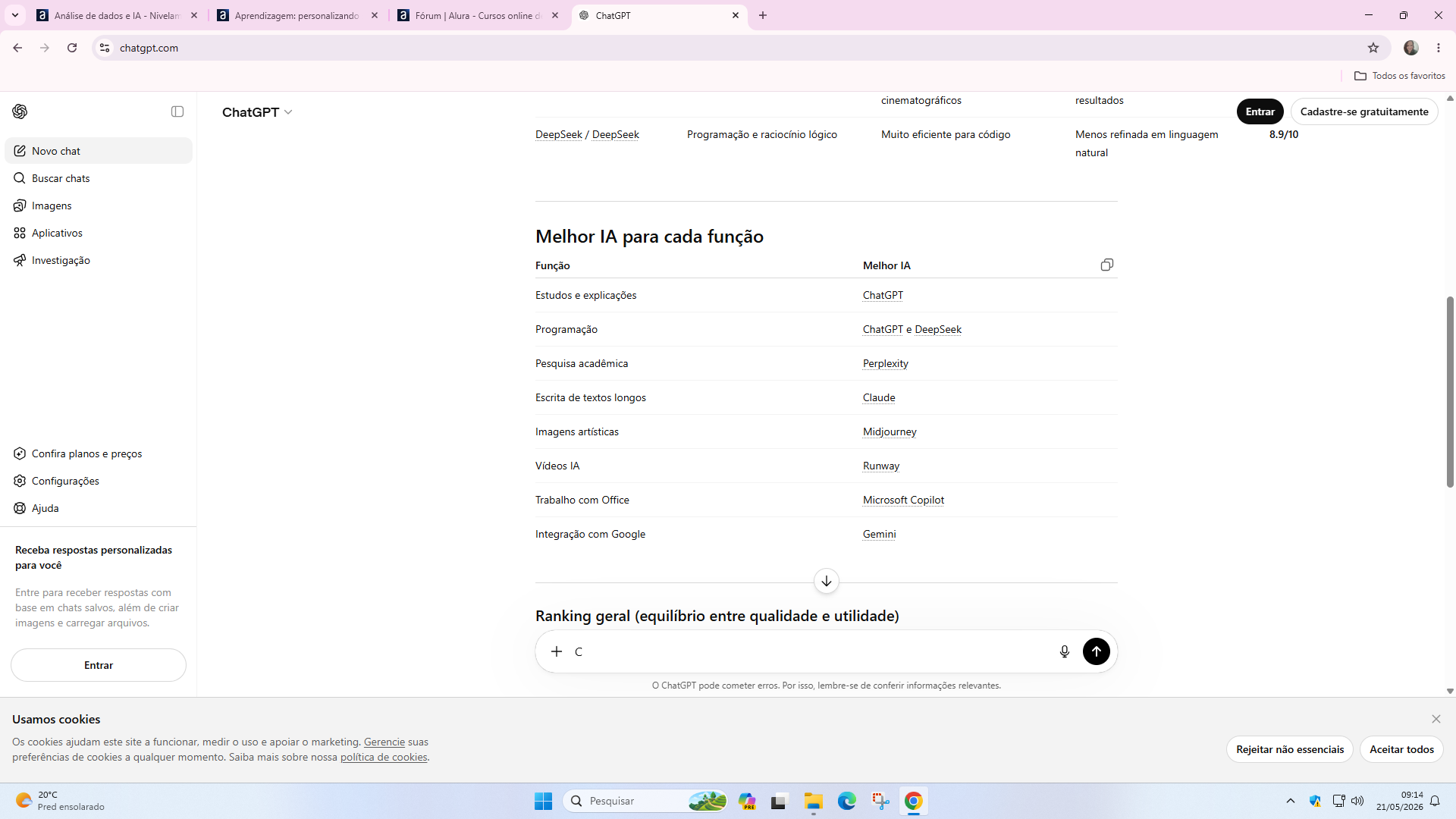Switch to Análise de dados e IA tab

[118, 15]
